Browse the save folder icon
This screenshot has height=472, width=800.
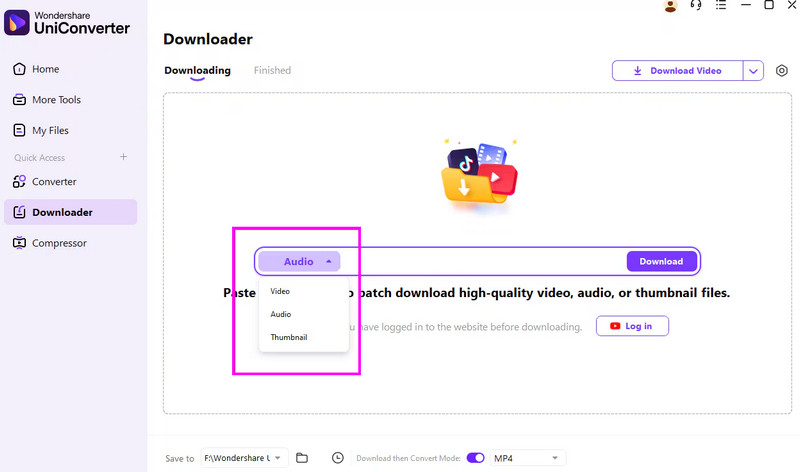click(x=302, y=458)
